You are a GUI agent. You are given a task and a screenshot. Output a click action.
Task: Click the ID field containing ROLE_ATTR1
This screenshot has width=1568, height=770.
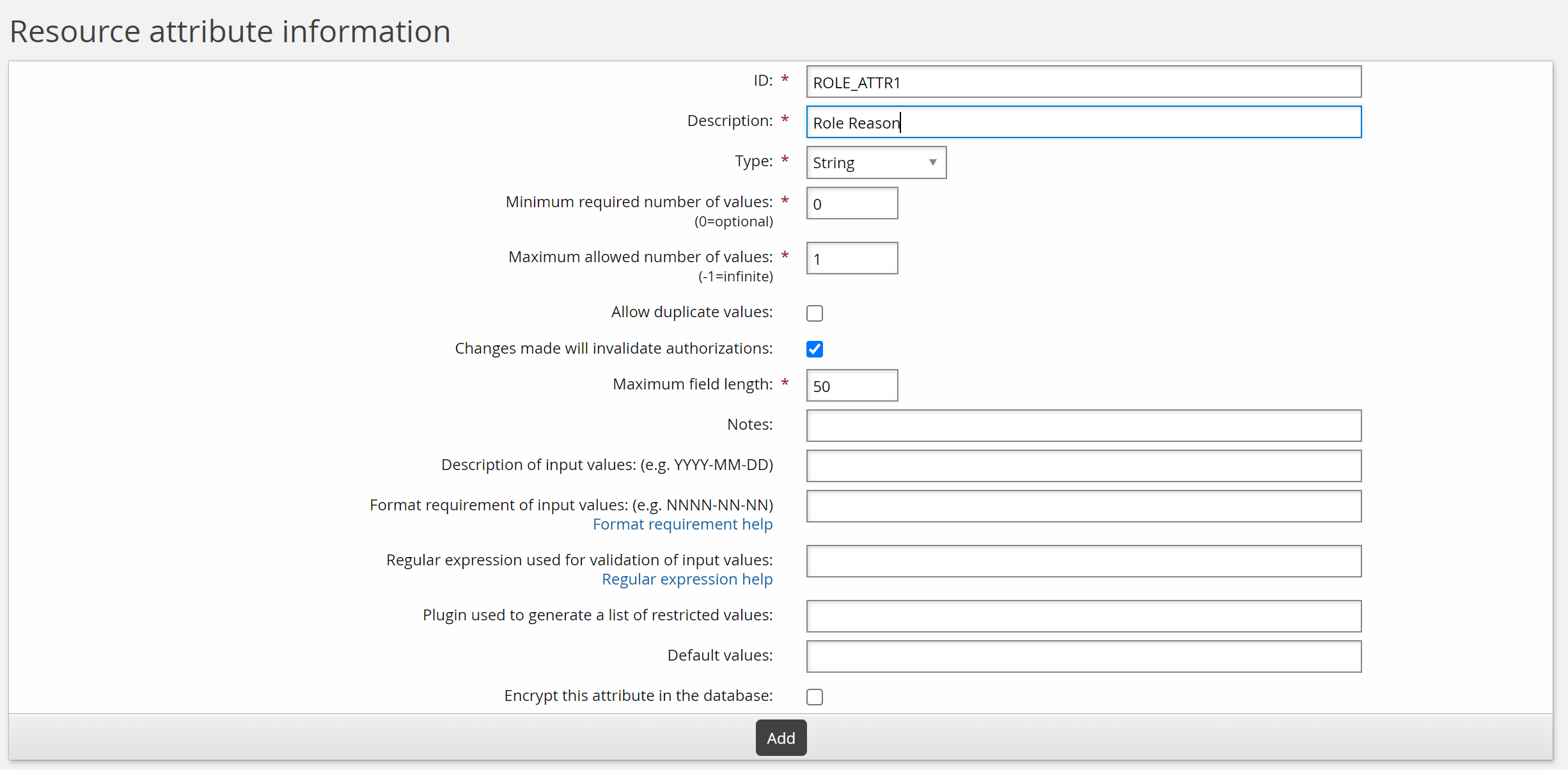(1083, 82)
